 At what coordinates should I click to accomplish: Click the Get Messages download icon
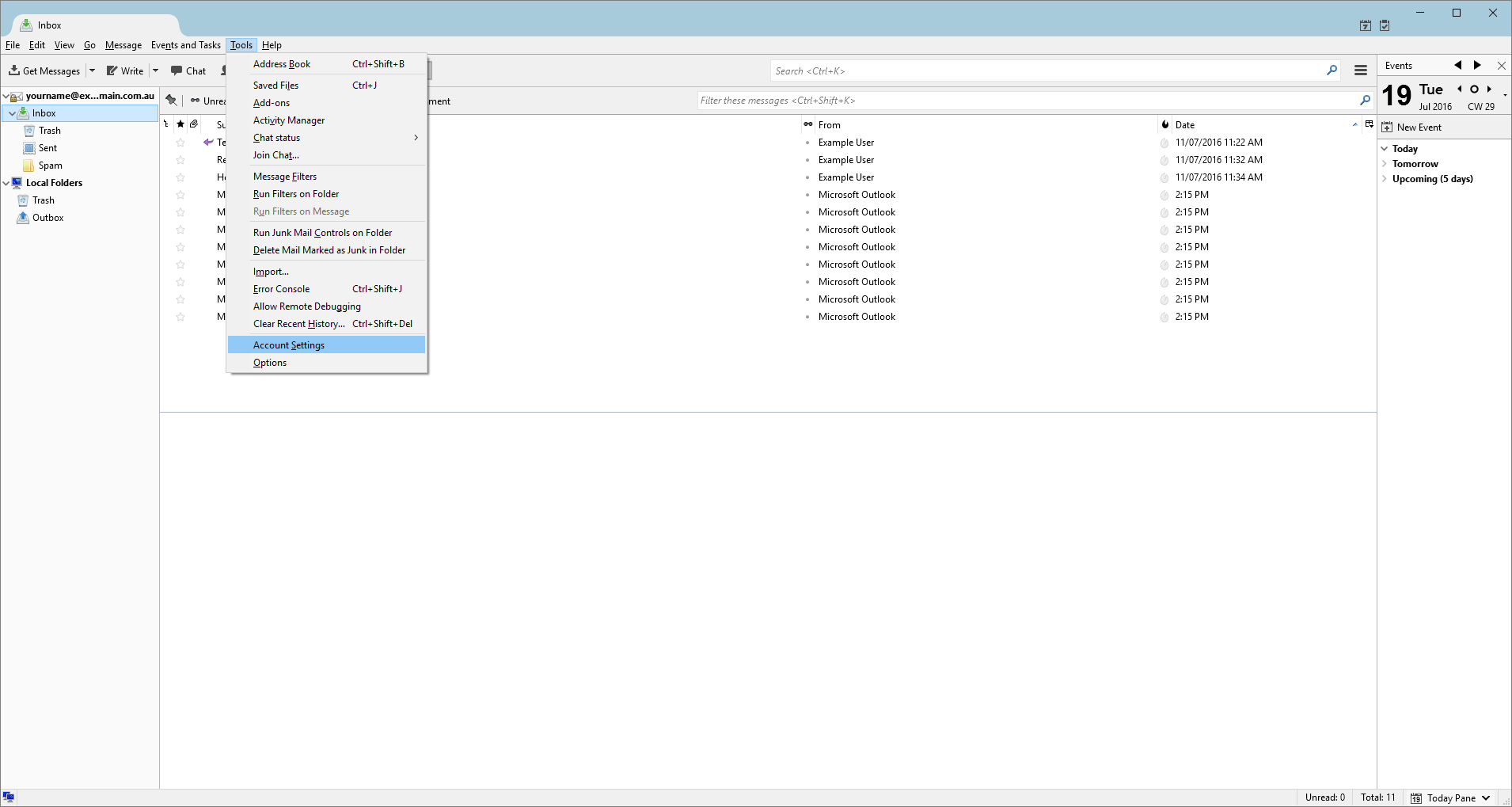(x=14, y=70)
